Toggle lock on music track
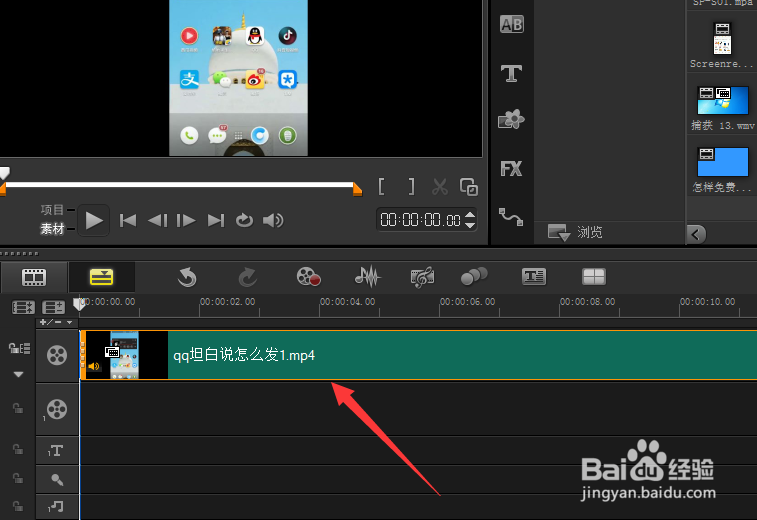This screenshot has height=520, width=757. (x=18, y=506)
